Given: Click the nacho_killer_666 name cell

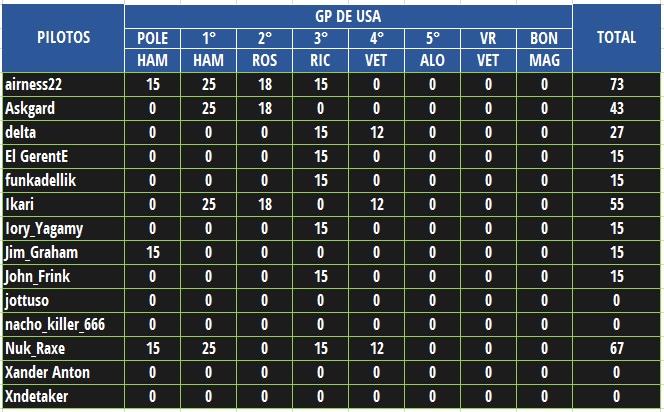Looking at the screenshot, I should [x=63, y=324].
